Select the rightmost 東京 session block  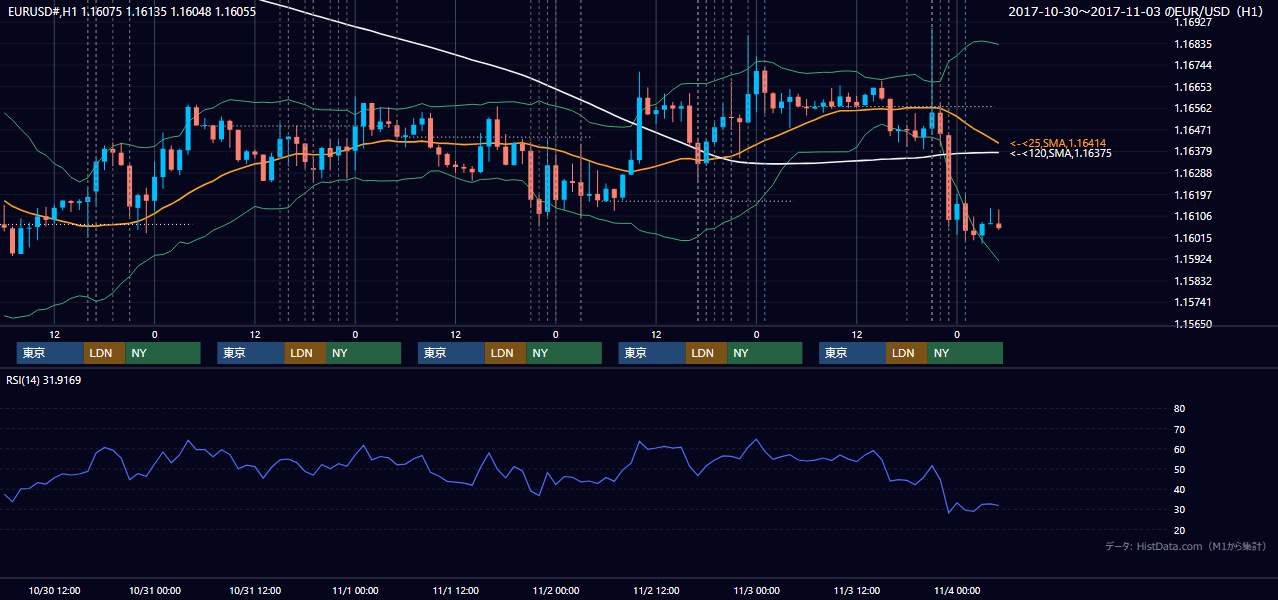(852, 353)
